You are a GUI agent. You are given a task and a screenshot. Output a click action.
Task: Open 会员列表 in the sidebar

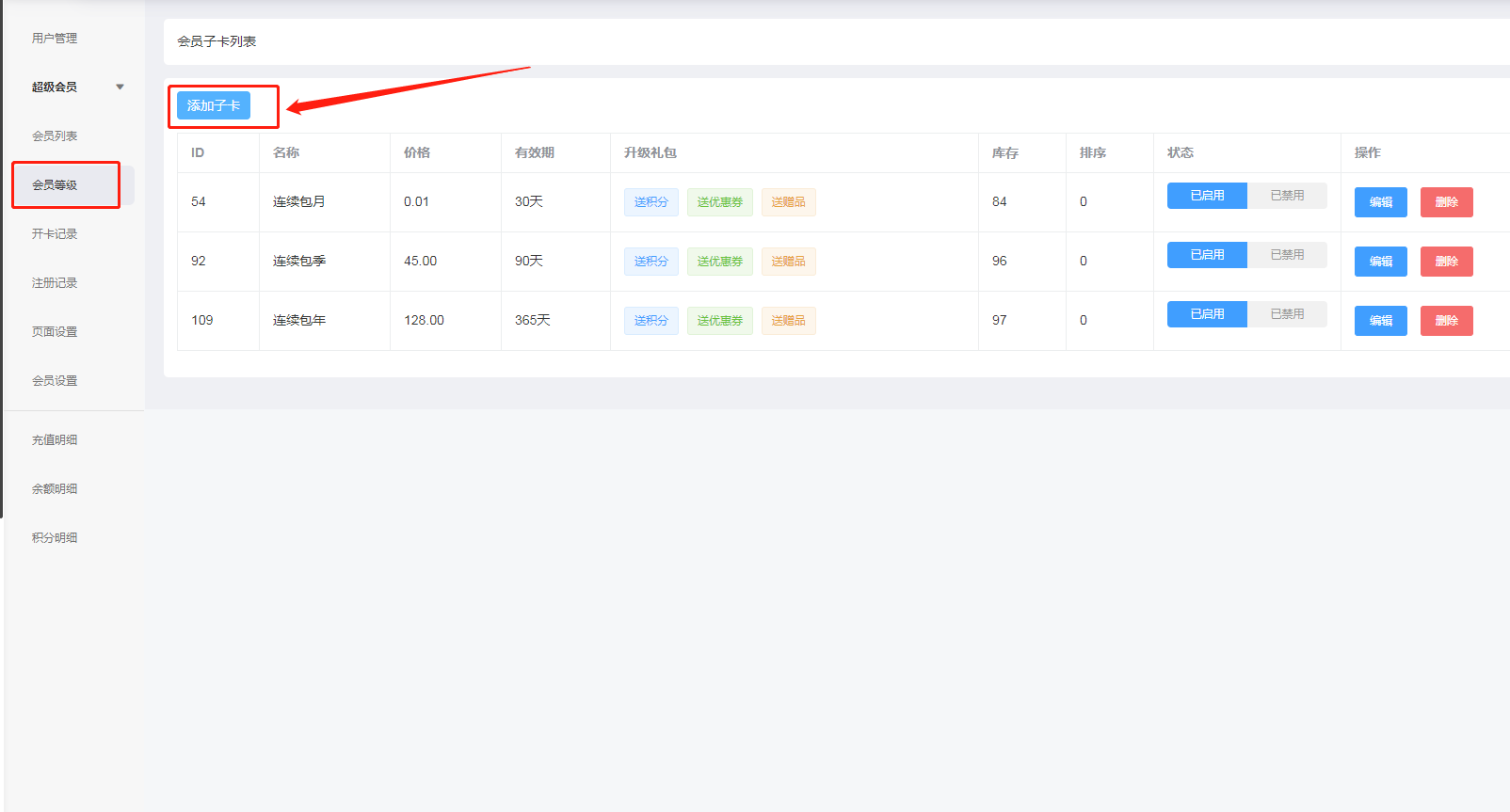coord(55,136)
